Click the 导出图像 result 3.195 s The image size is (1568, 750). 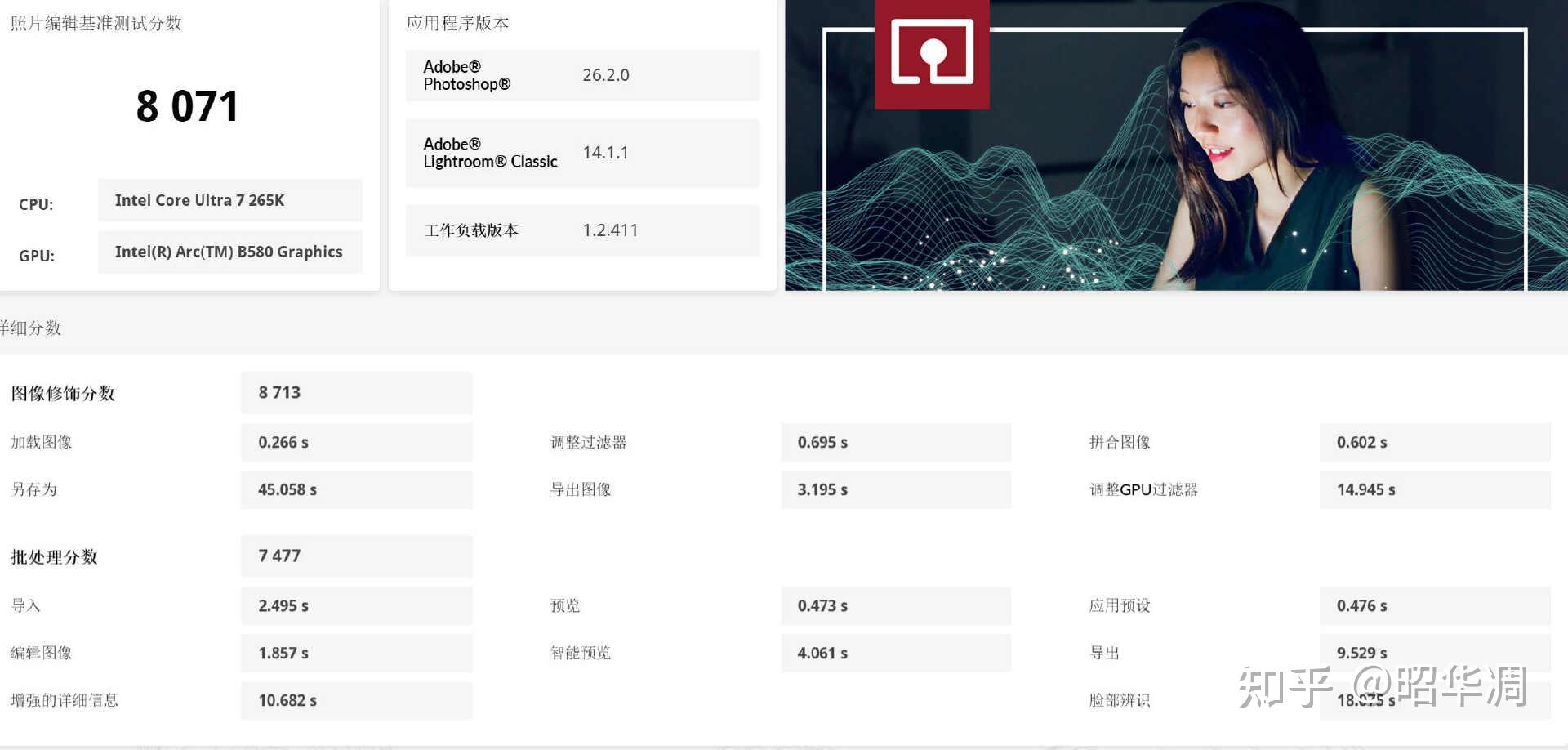click(895, 489)
